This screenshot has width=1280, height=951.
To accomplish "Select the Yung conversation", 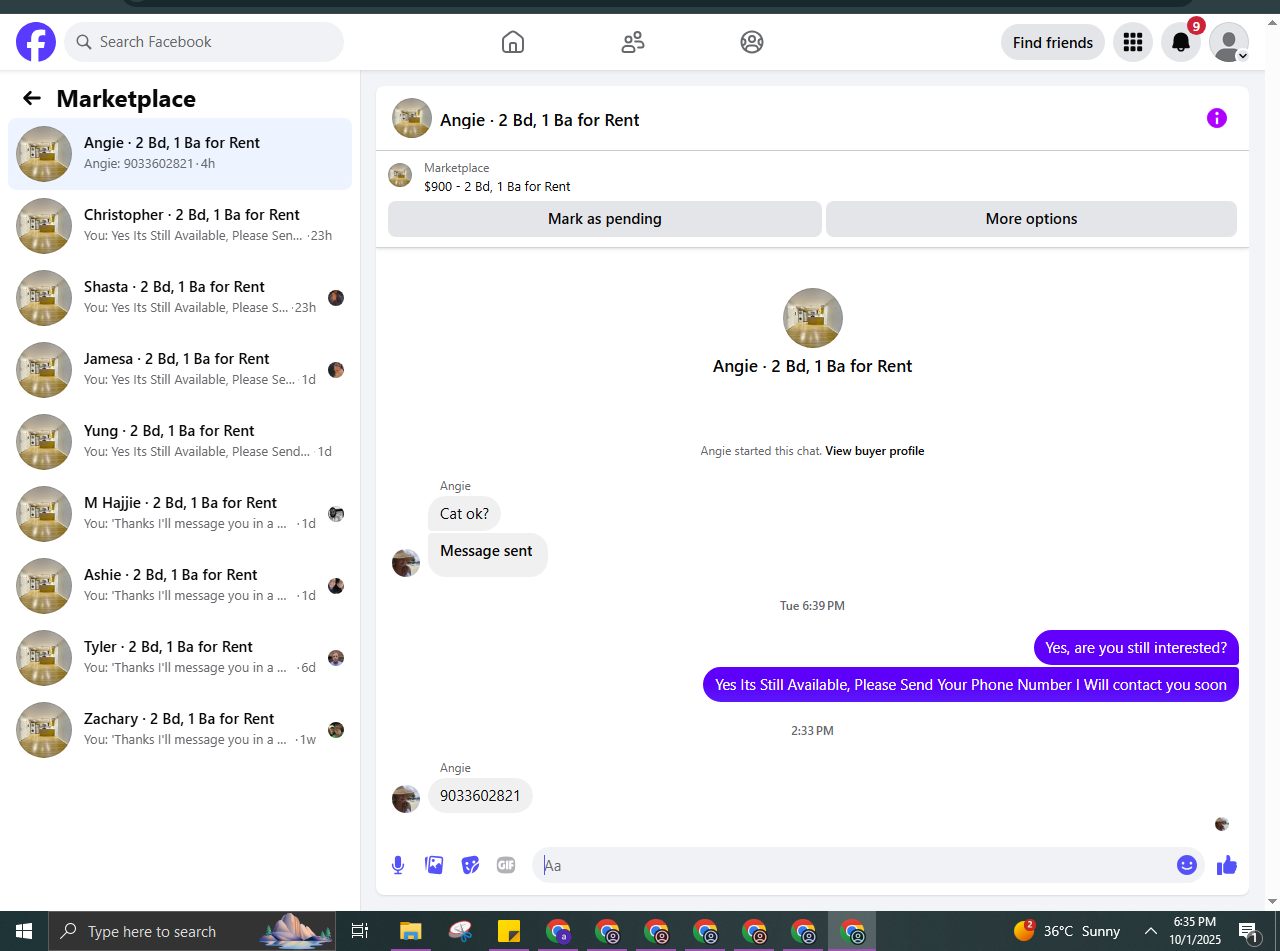I will click(x=180, y=442).
